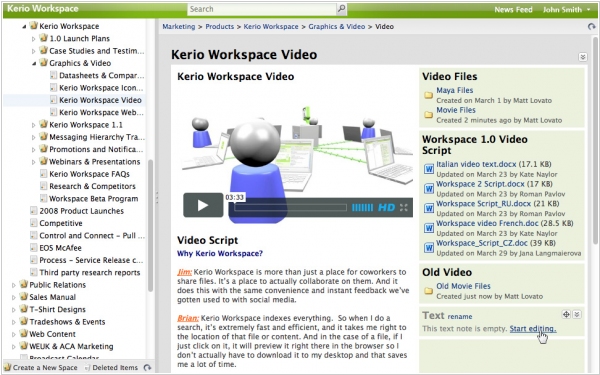Open the Text note options chevron
This screenshot has height=375, width=600.
coord(577,315)
